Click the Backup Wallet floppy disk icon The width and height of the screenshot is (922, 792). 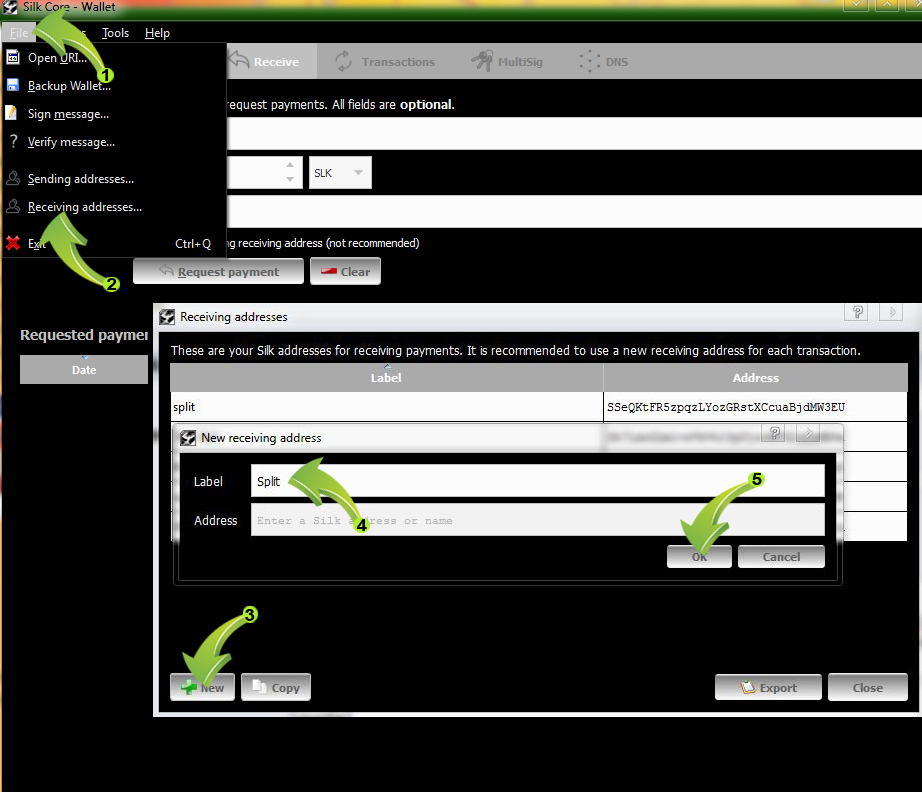[x=12, y=85]
